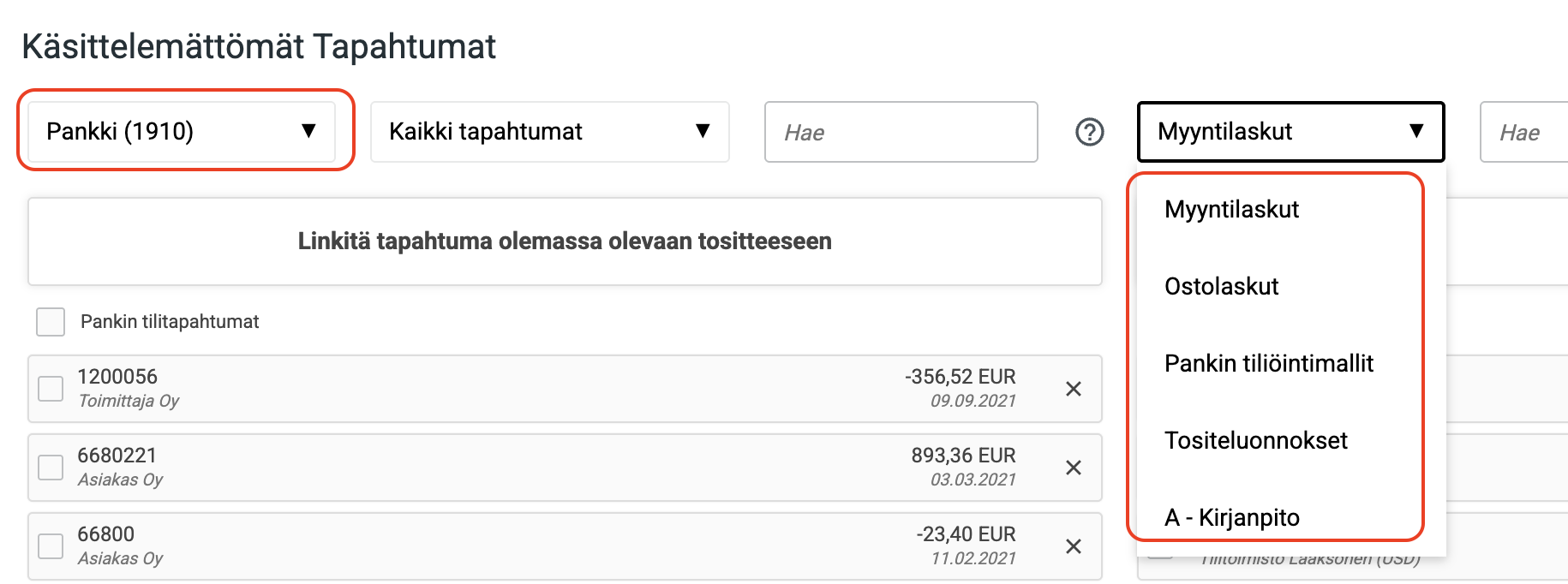Select Tositeluonnokset from the list

[x=1255, y=441]
